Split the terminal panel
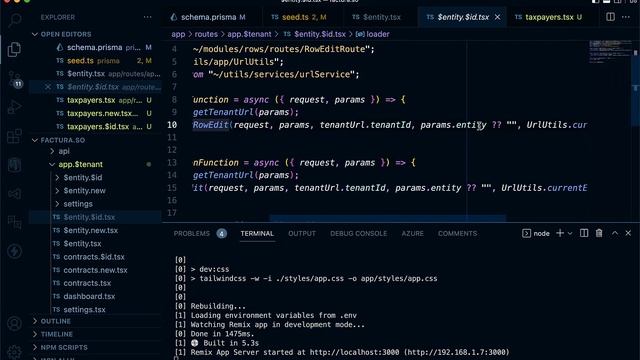This screenshot has height=360, width=640. click(584, 233)
